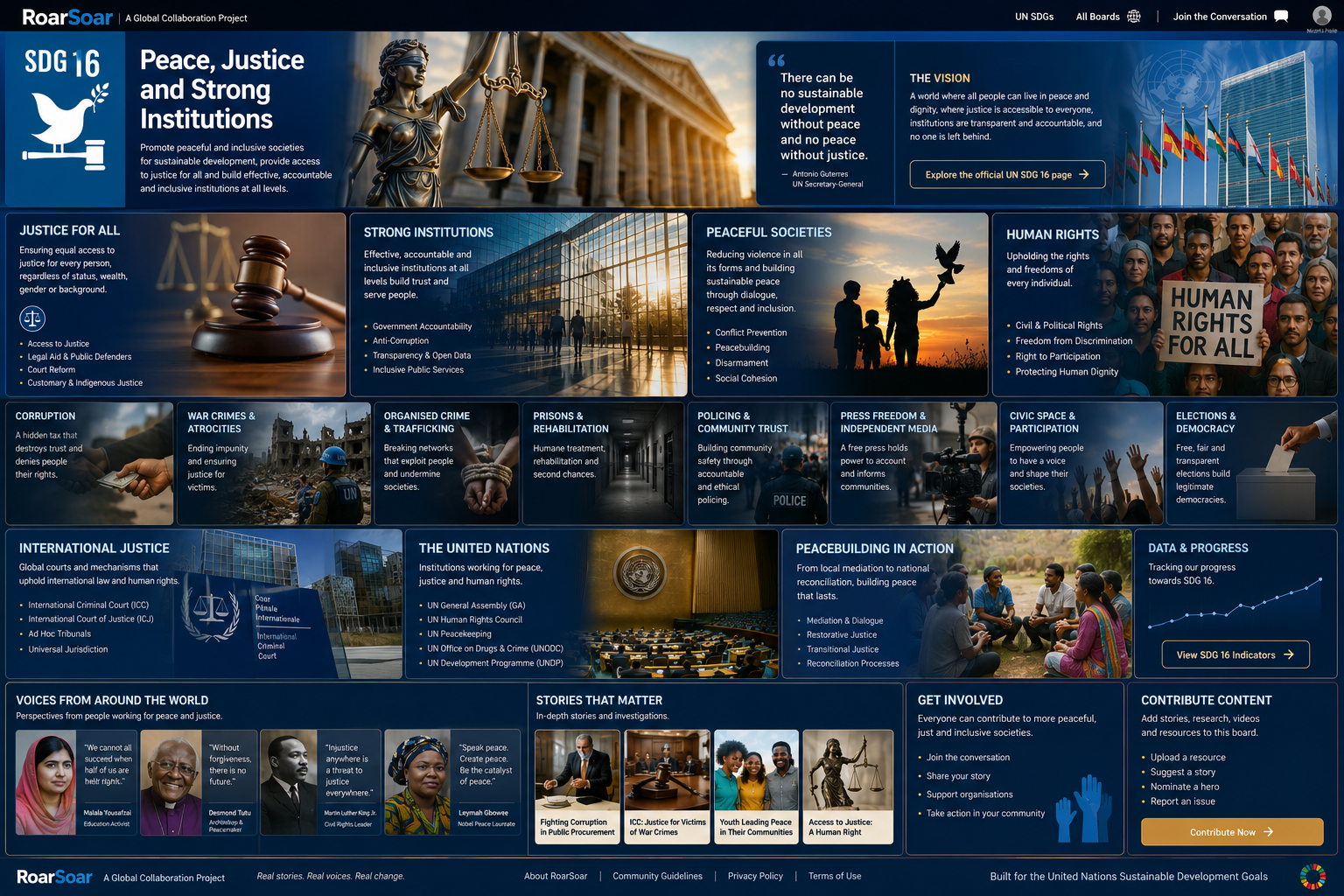Select Martin Luther King Jr. quote card
The width and height of the screenshot is (1344, 896).
click(x=319, y=782)
